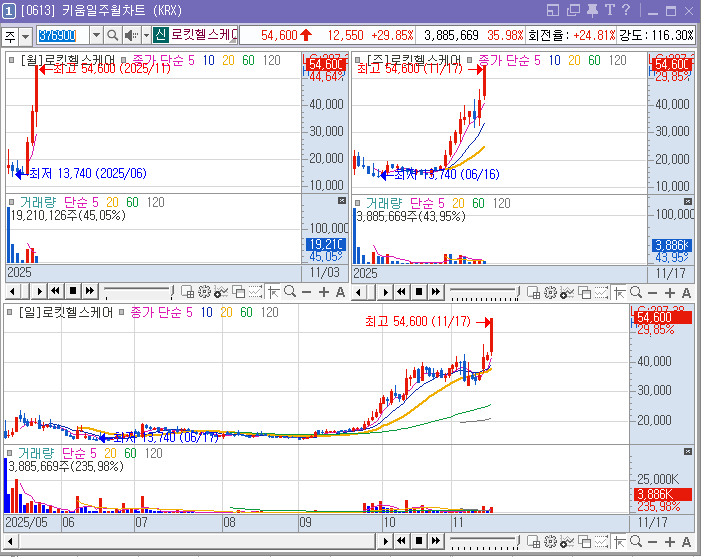The width and height of the screenshot is (701, 557).
Task: Toggle the square marker before [주]로킷헬스케어
Action: coord(357,59)
